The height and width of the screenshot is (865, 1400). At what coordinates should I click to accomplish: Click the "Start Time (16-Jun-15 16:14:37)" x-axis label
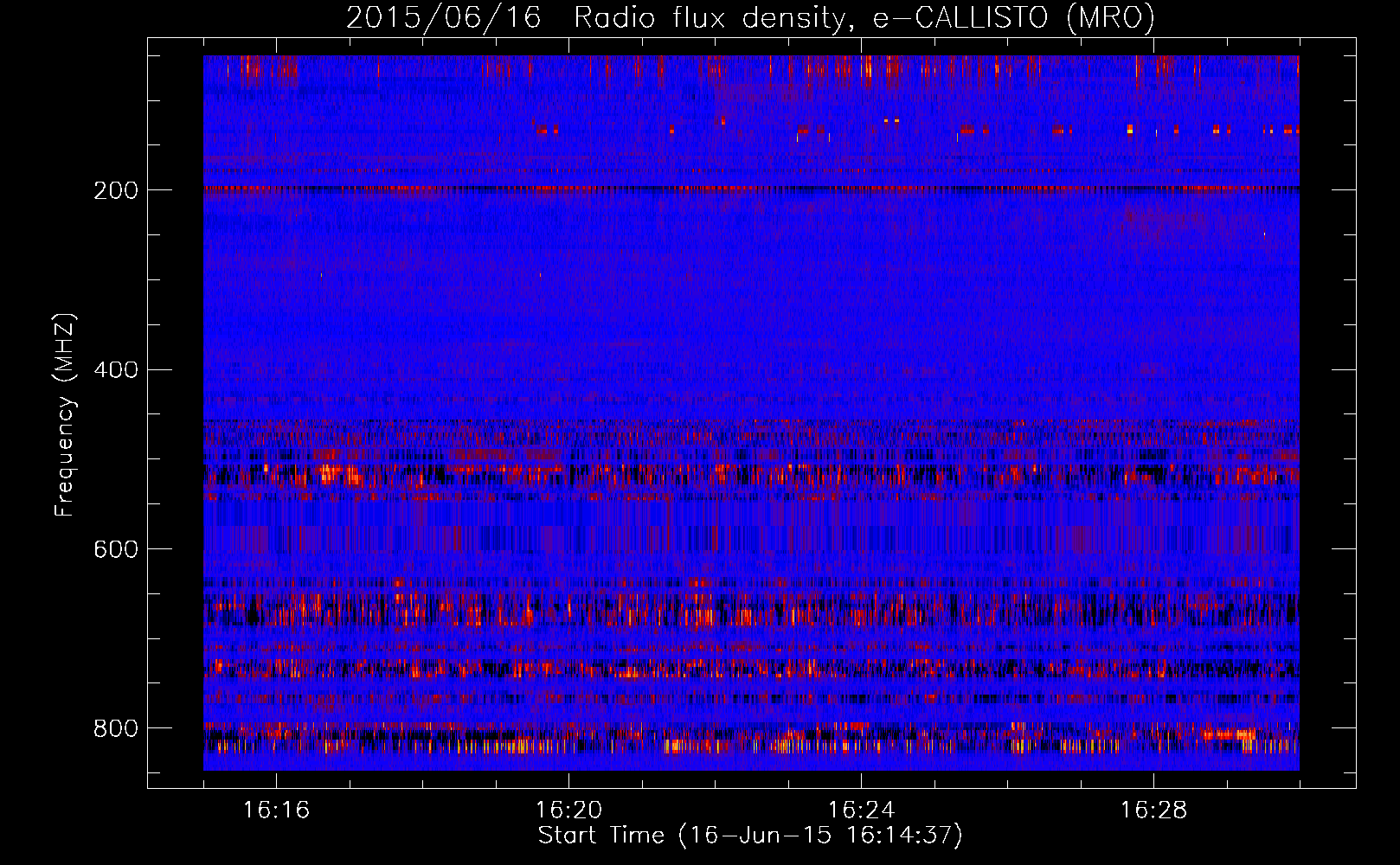click(750, 836)
